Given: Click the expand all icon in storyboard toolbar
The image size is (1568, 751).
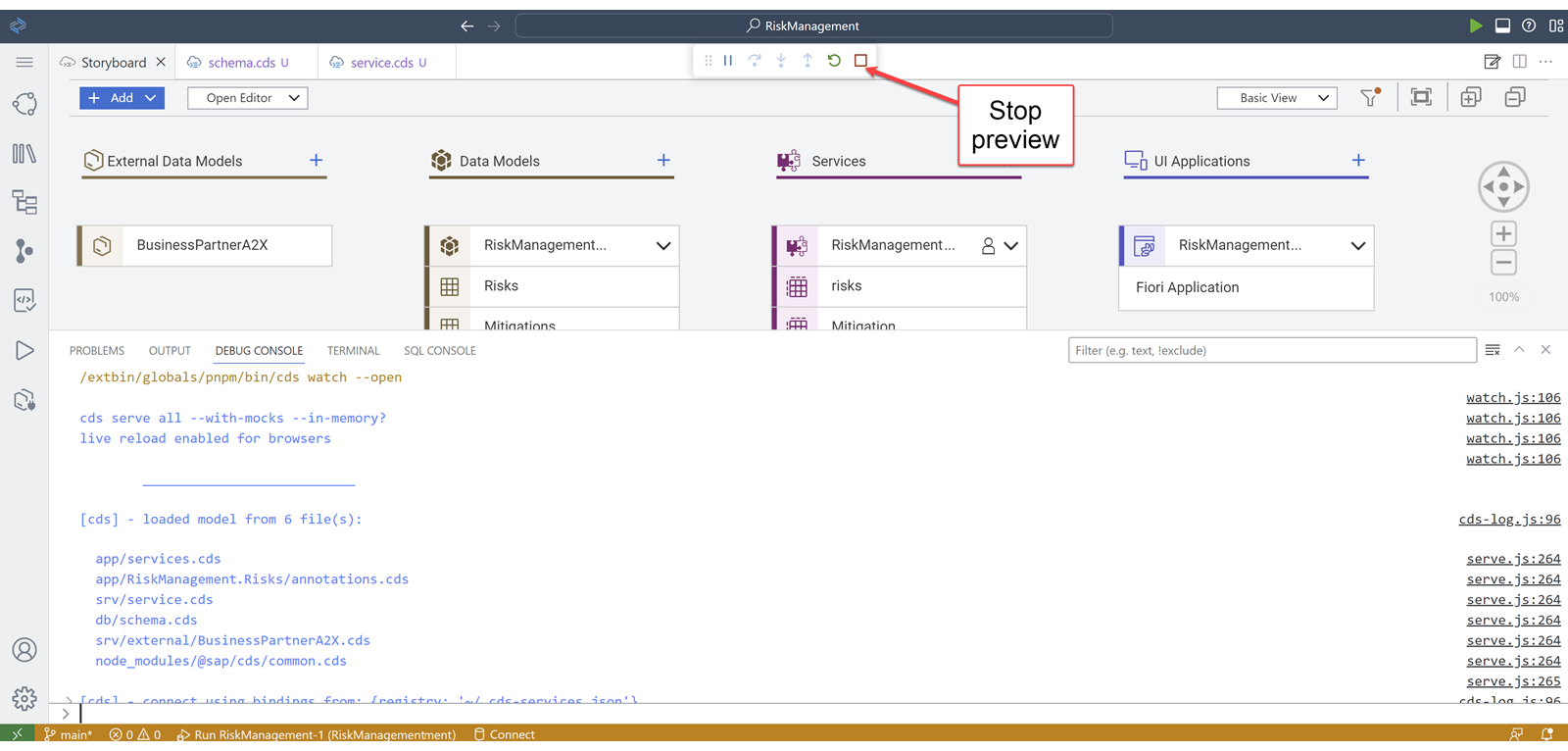Looking at the screenshot, I should pyautogui.click(x=1471, y=97).
